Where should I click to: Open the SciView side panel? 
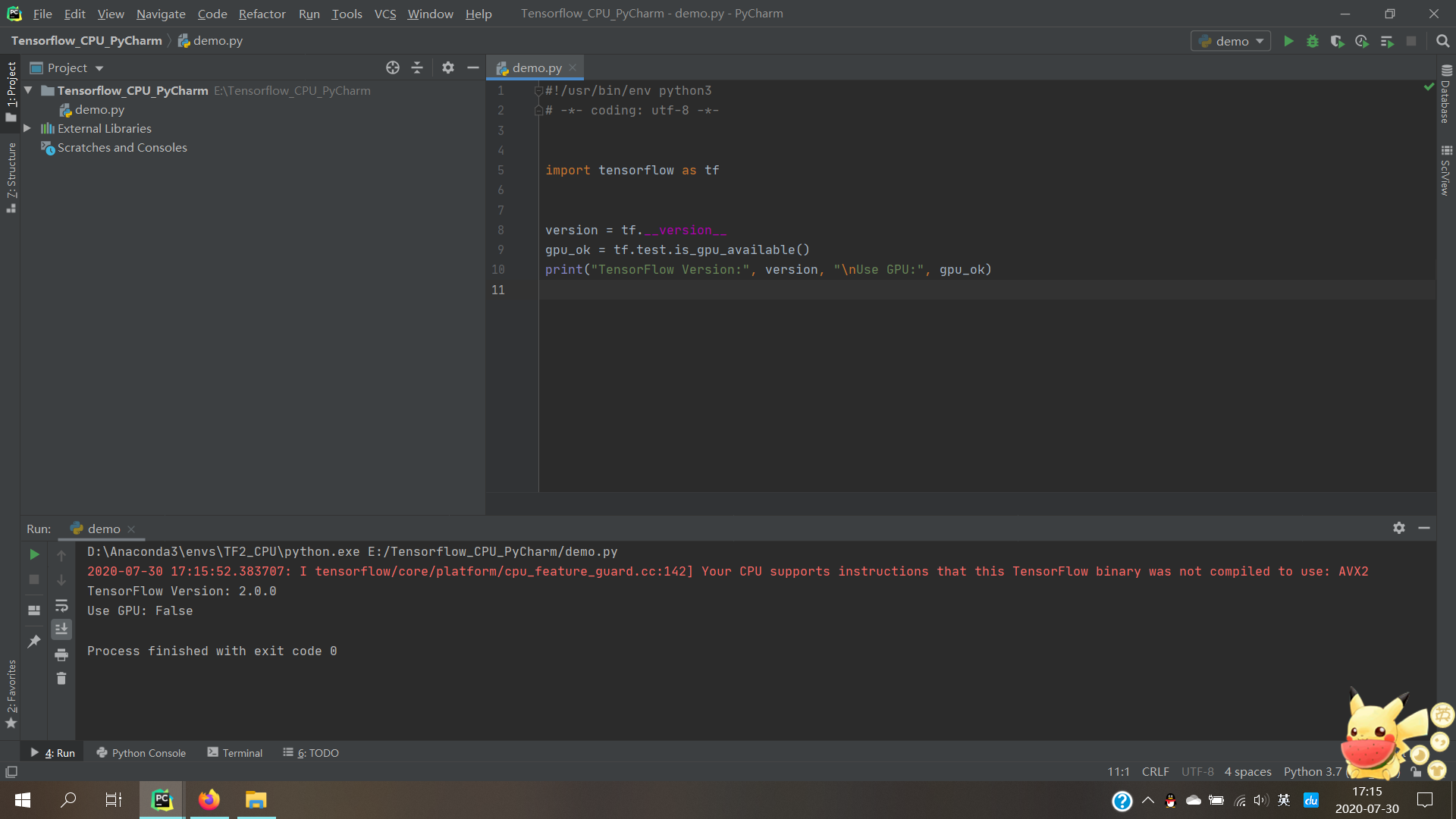[1446, 171]
